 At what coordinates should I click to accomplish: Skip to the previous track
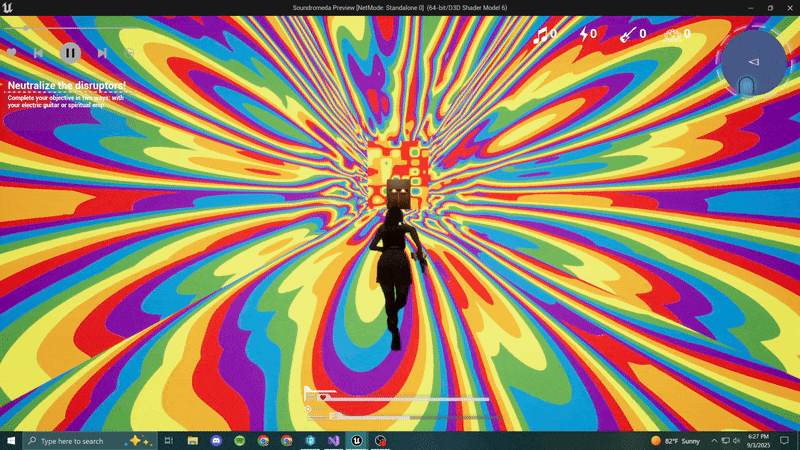(x=38, y=53)
